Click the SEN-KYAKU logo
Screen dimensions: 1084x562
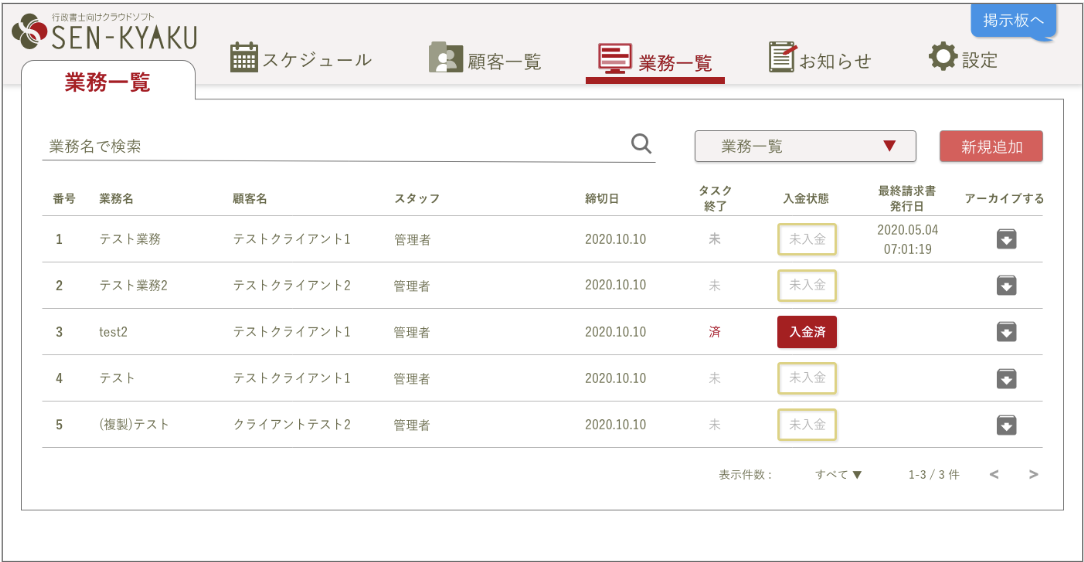click(105, 34)
